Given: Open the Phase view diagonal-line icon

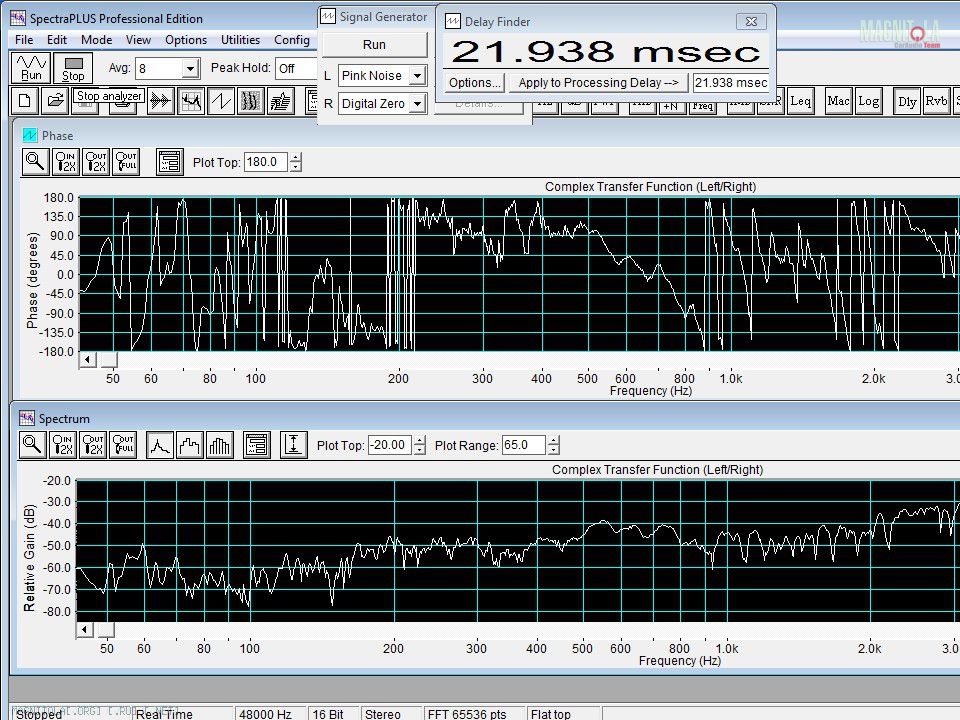Looking at the screenshot, I should tap(220, 101).
